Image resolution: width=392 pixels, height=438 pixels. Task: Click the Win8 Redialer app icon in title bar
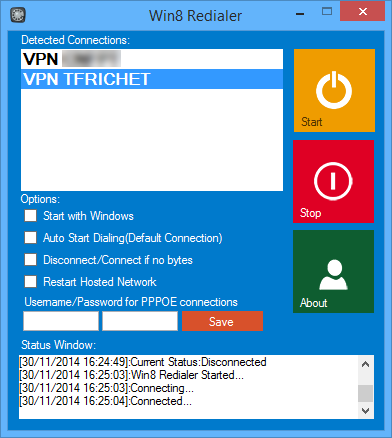(18, 15)
